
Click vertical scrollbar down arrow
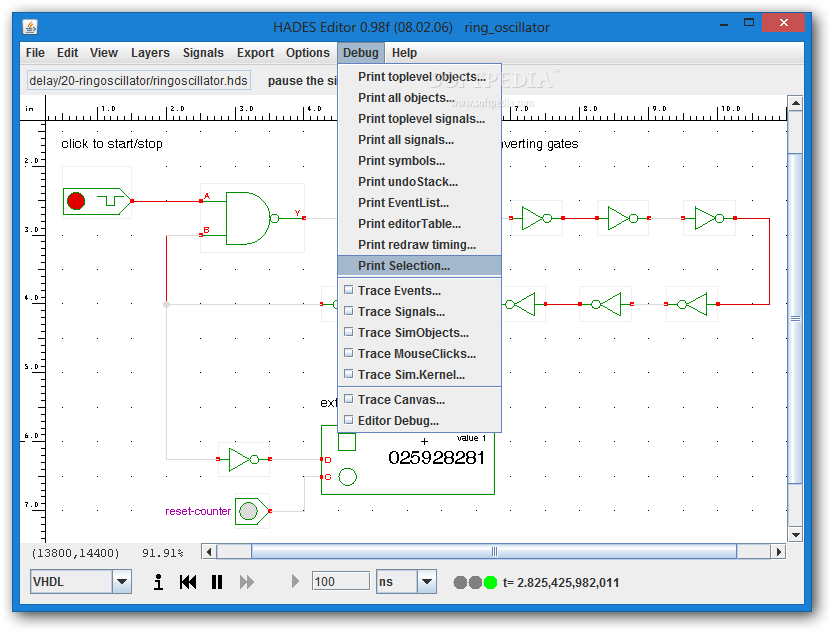(x=795, y=535)
